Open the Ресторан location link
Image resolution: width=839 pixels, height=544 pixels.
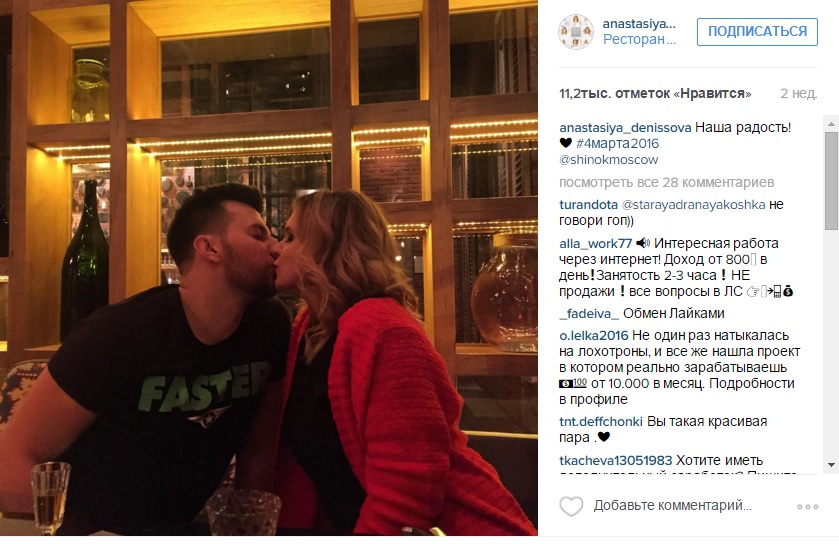pyautogui.click(x=639, y=40)
